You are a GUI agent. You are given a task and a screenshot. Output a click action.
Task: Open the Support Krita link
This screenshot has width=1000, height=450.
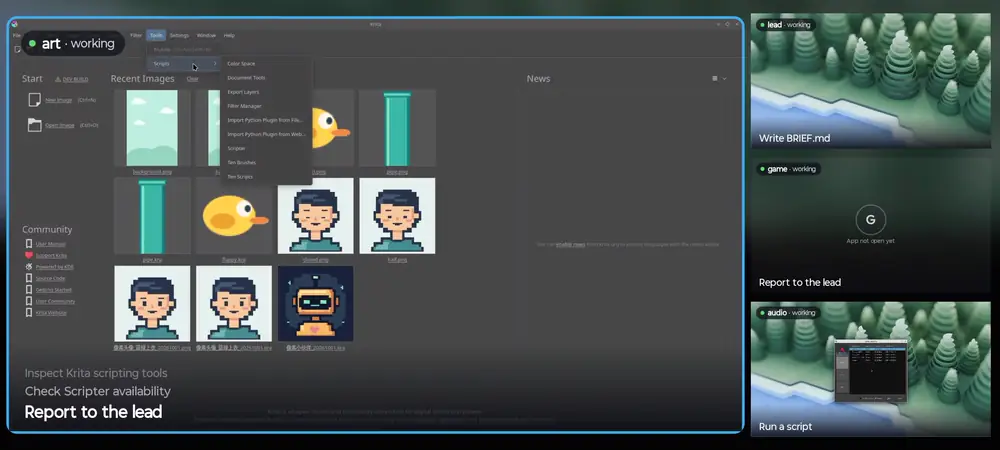tap(51, 256)
